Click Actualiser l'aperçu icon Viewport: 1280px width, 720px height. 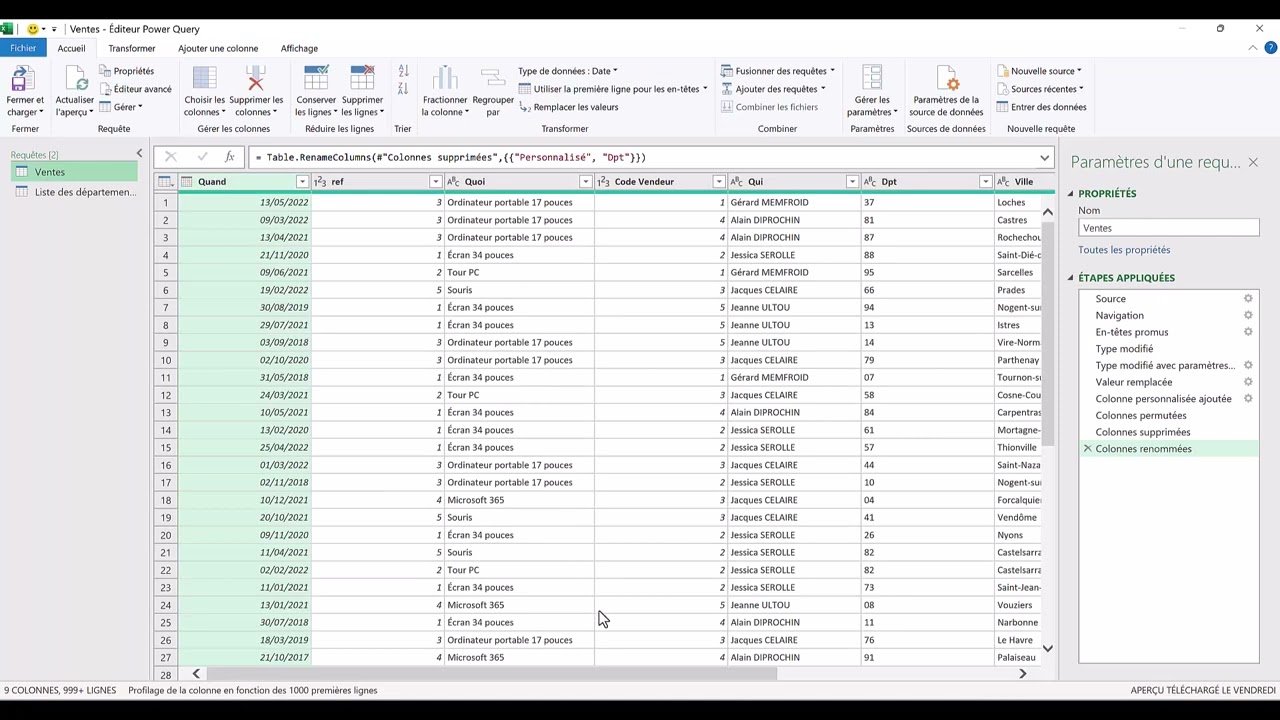tap(75, 79)
